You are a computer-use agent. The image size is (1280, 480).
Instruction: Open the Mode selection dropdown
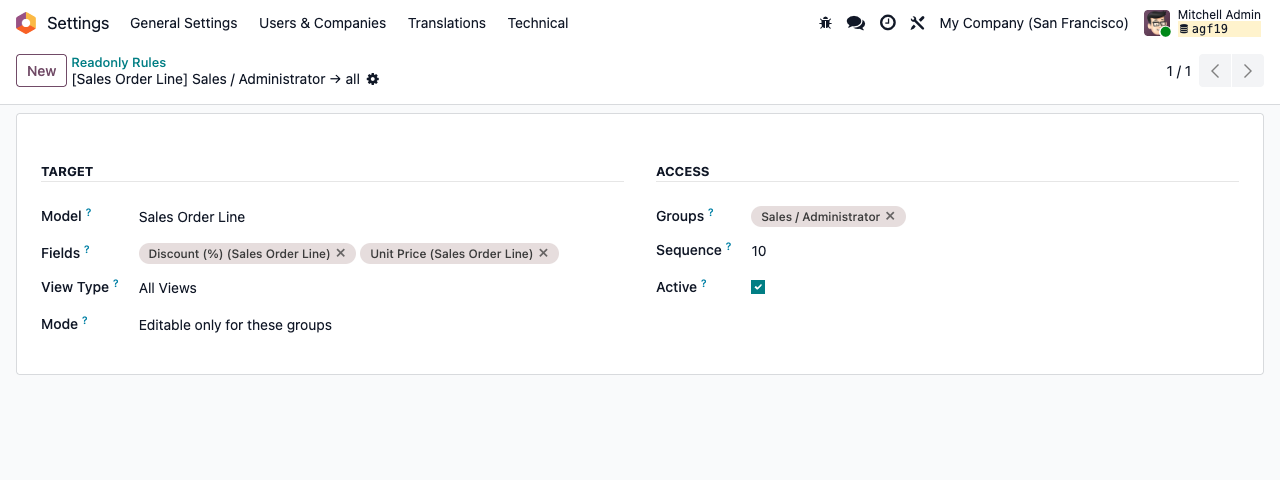click(x=380, y=325)
